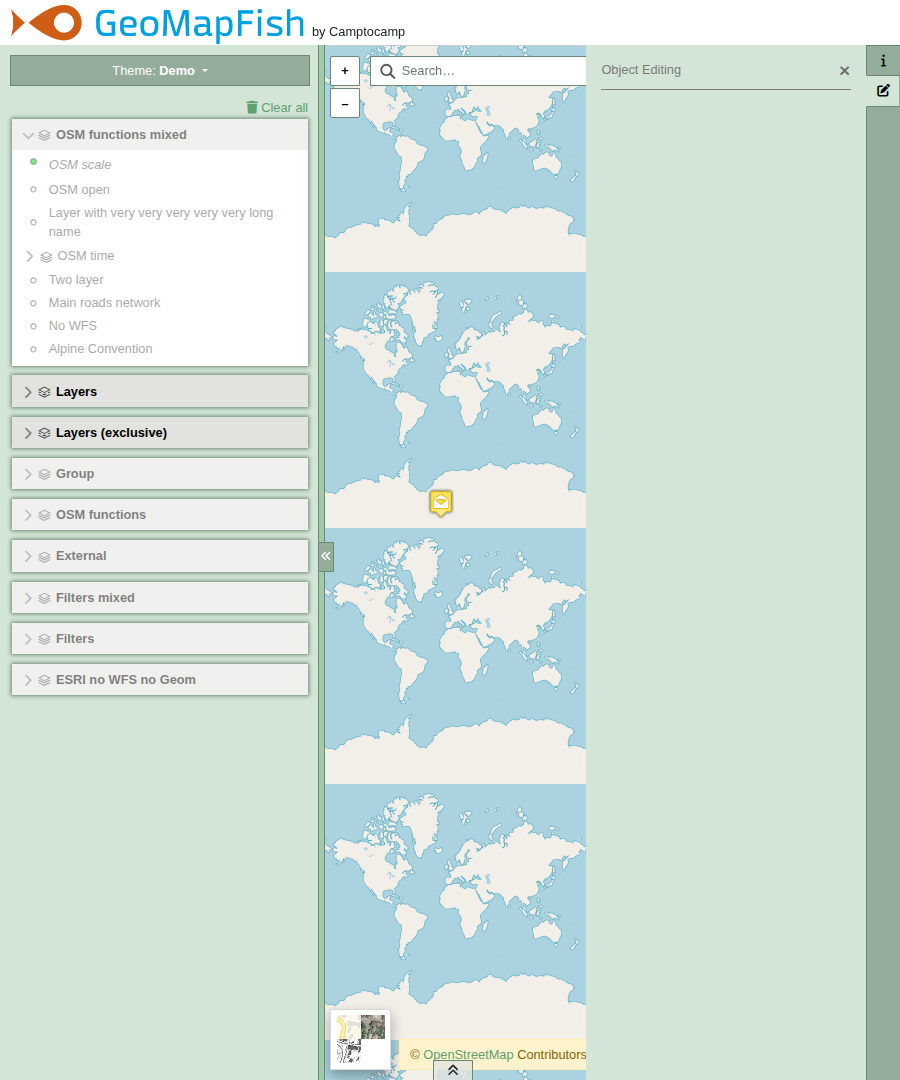The image size is (900, 1080).
Task: Click the GeoMapFish fish logo
Action: pos(47,23)
